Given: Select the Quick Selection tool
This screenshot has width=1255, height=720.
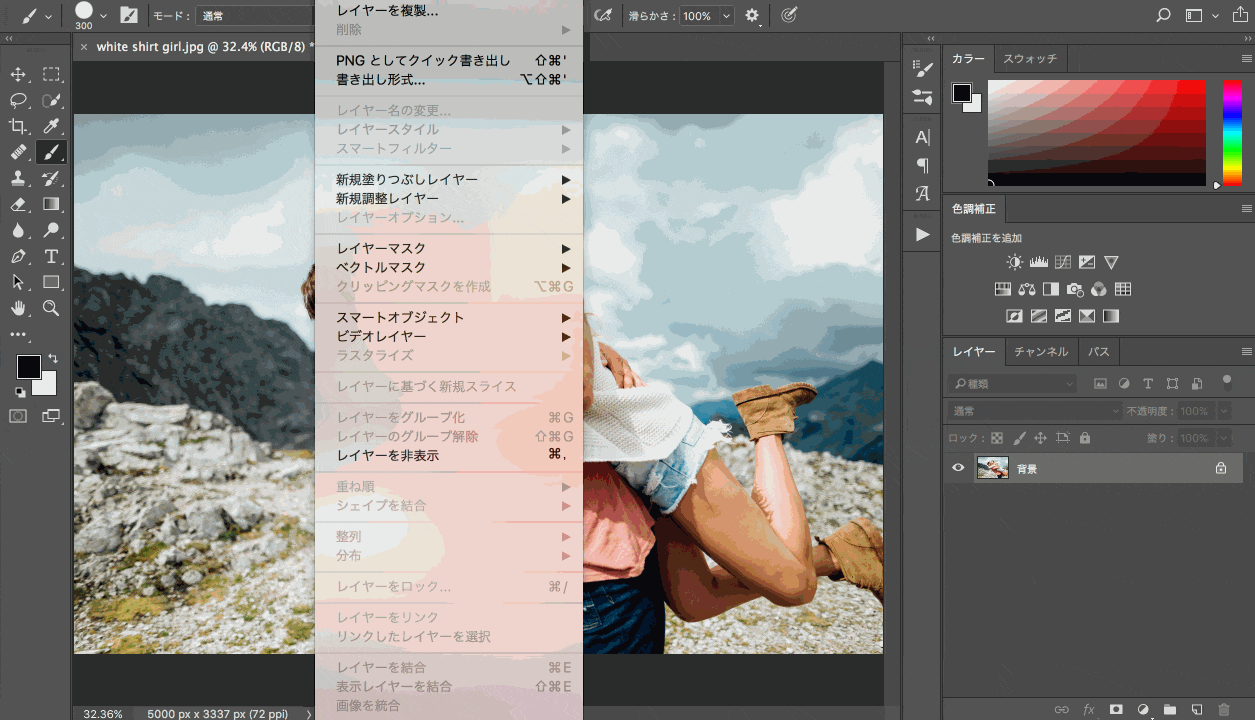Looking at the screenshot, I should tap(51, 100).
